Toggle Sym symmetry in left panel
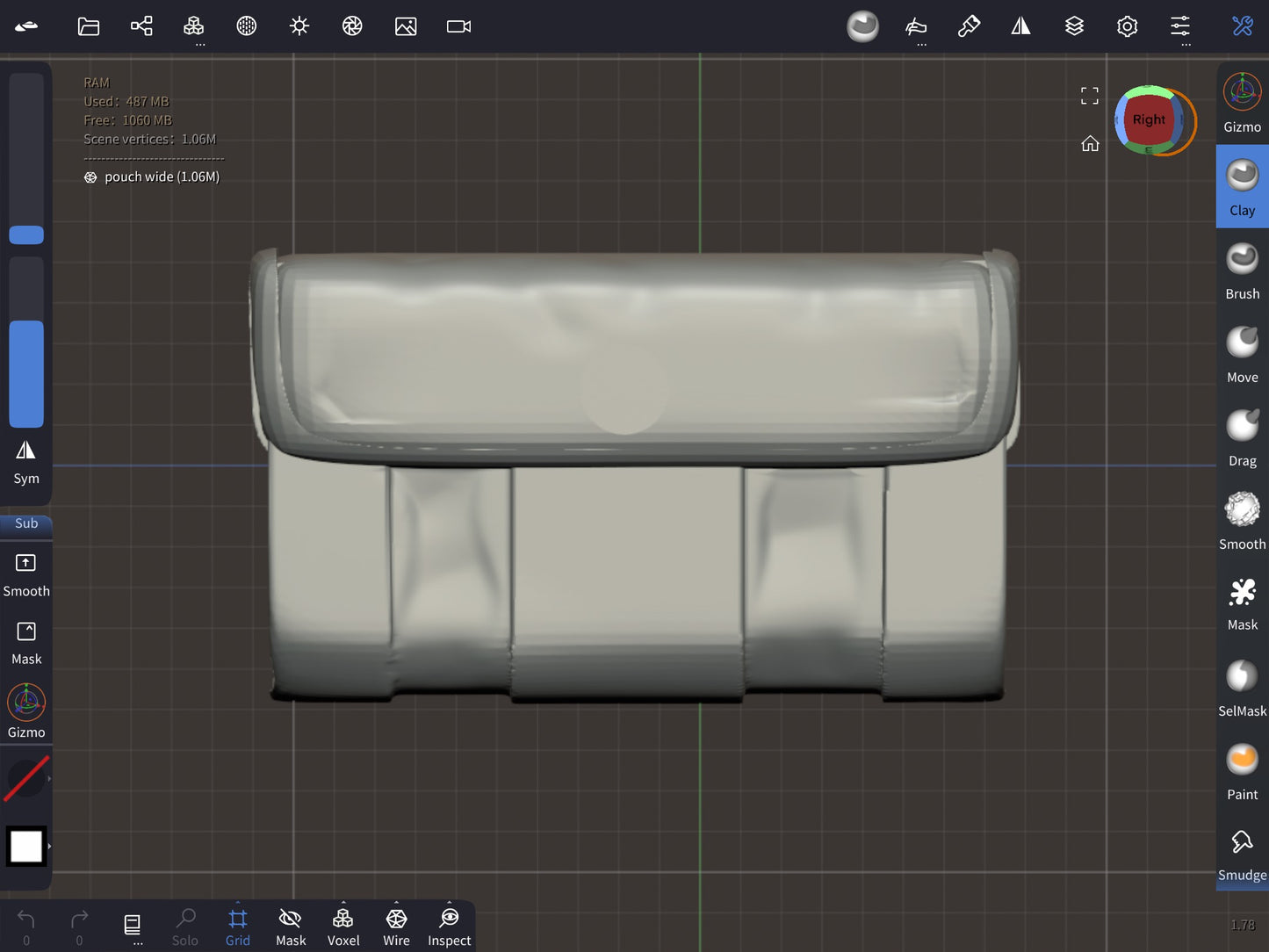Image resolution: width=1269 pixels, height=952 pixels. 26,463
